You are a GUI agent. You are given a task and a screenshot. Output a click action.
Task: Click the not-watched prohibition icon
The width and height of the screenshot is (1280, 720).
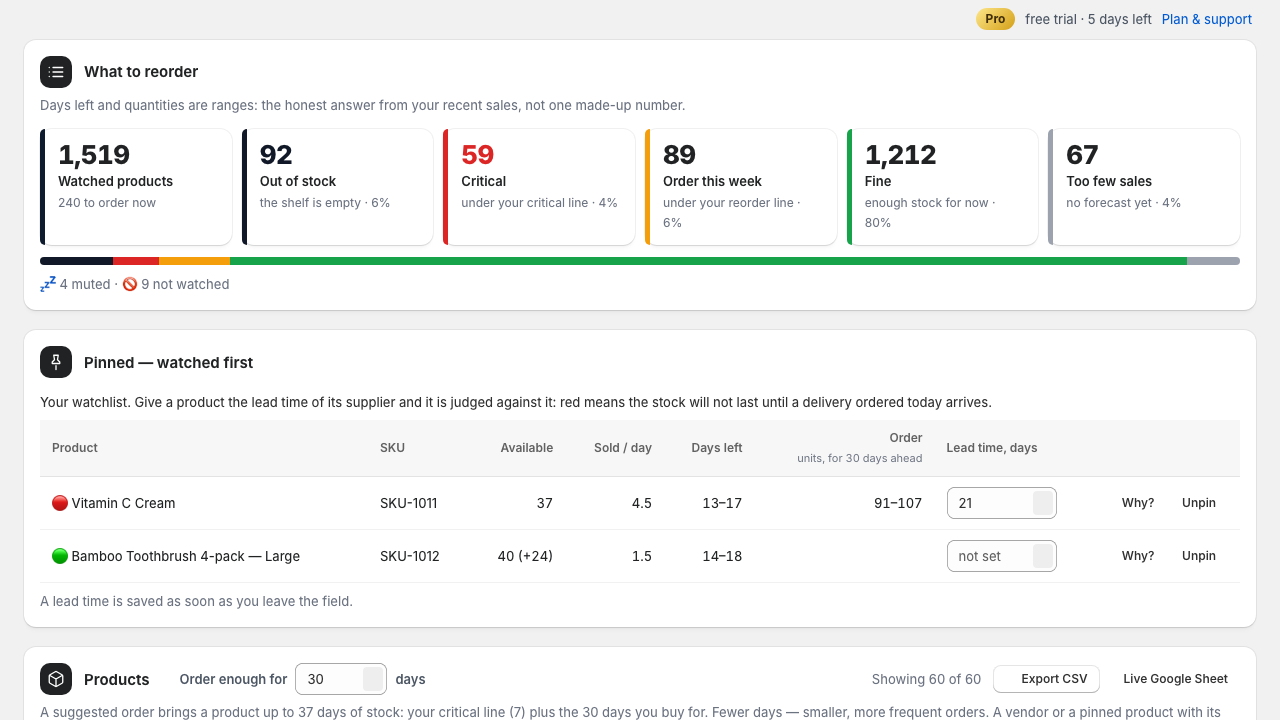point(130,284)
